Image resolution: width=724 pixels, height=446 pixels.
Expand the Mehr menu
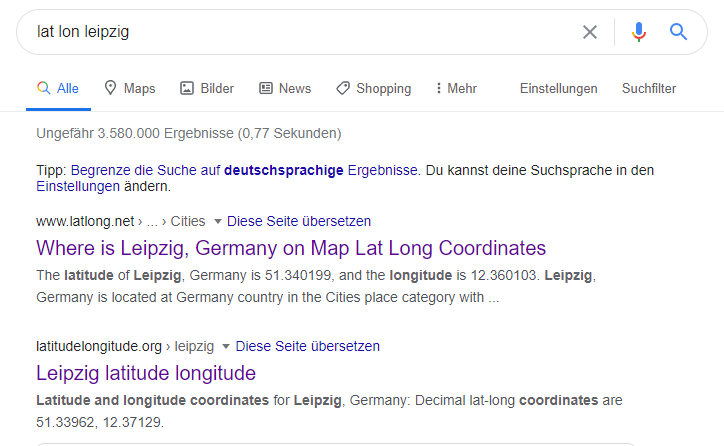coord(456,88)
